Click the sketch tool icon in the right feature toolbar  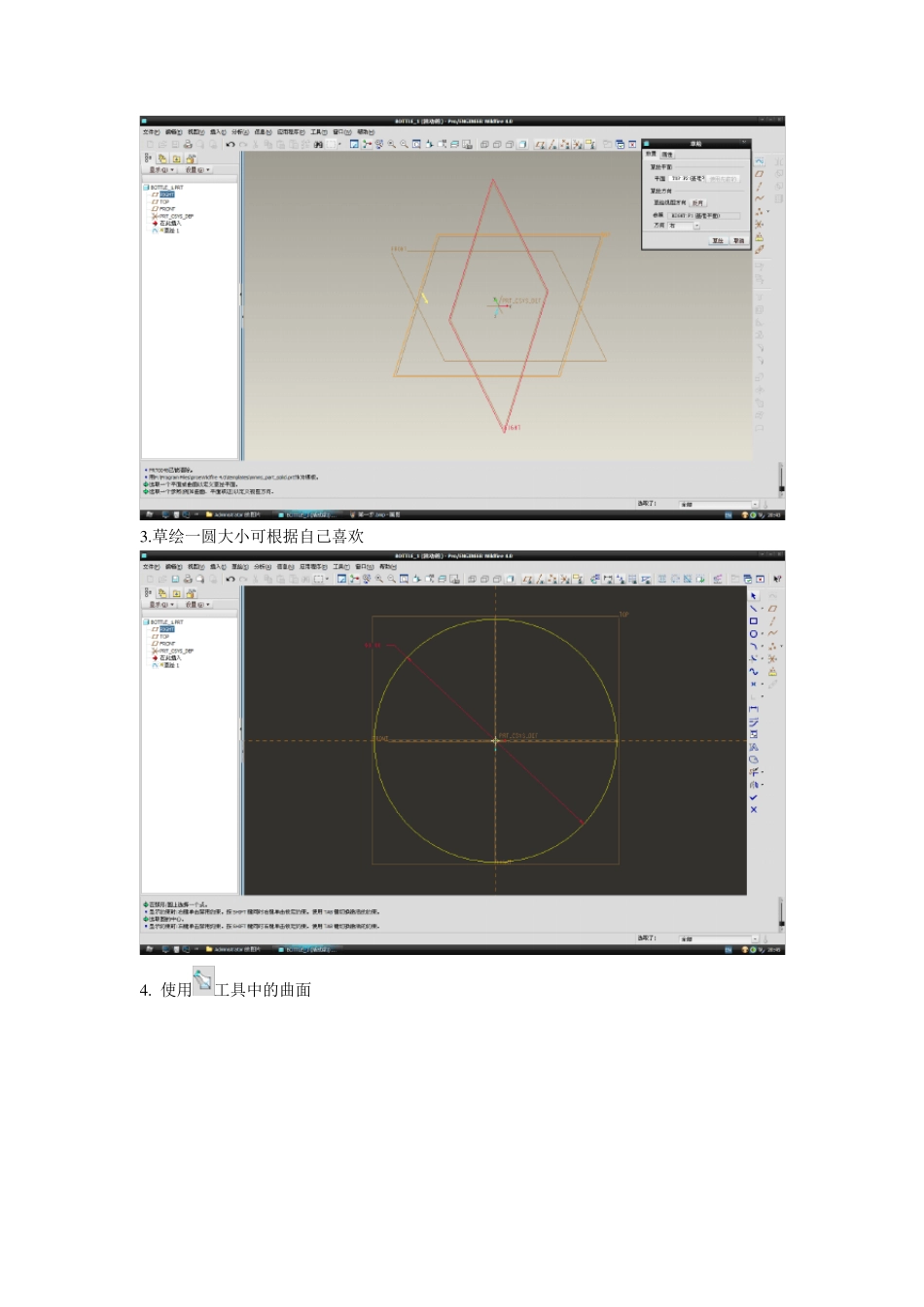[760, 161]
